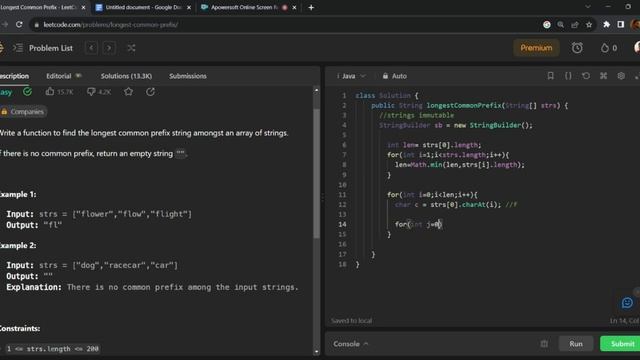The width and height of the screenshot is (640, 360).
Task: Open editor settings gear icon
Action: (621, 76)
